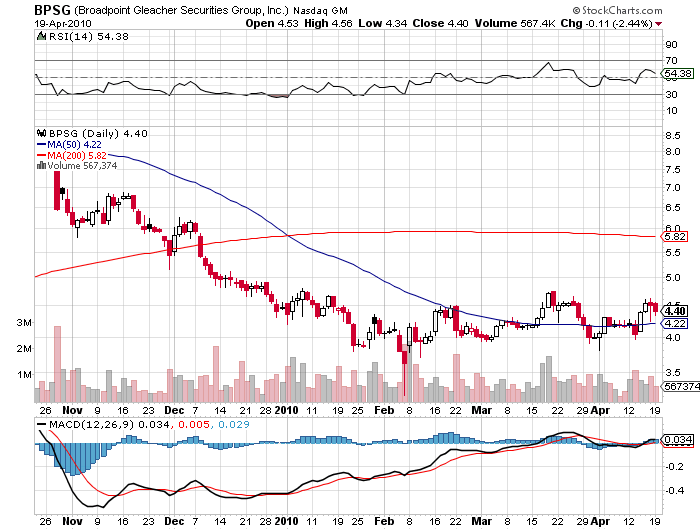
Task: Click the Close 4.40 value in header
Action: 440,23
